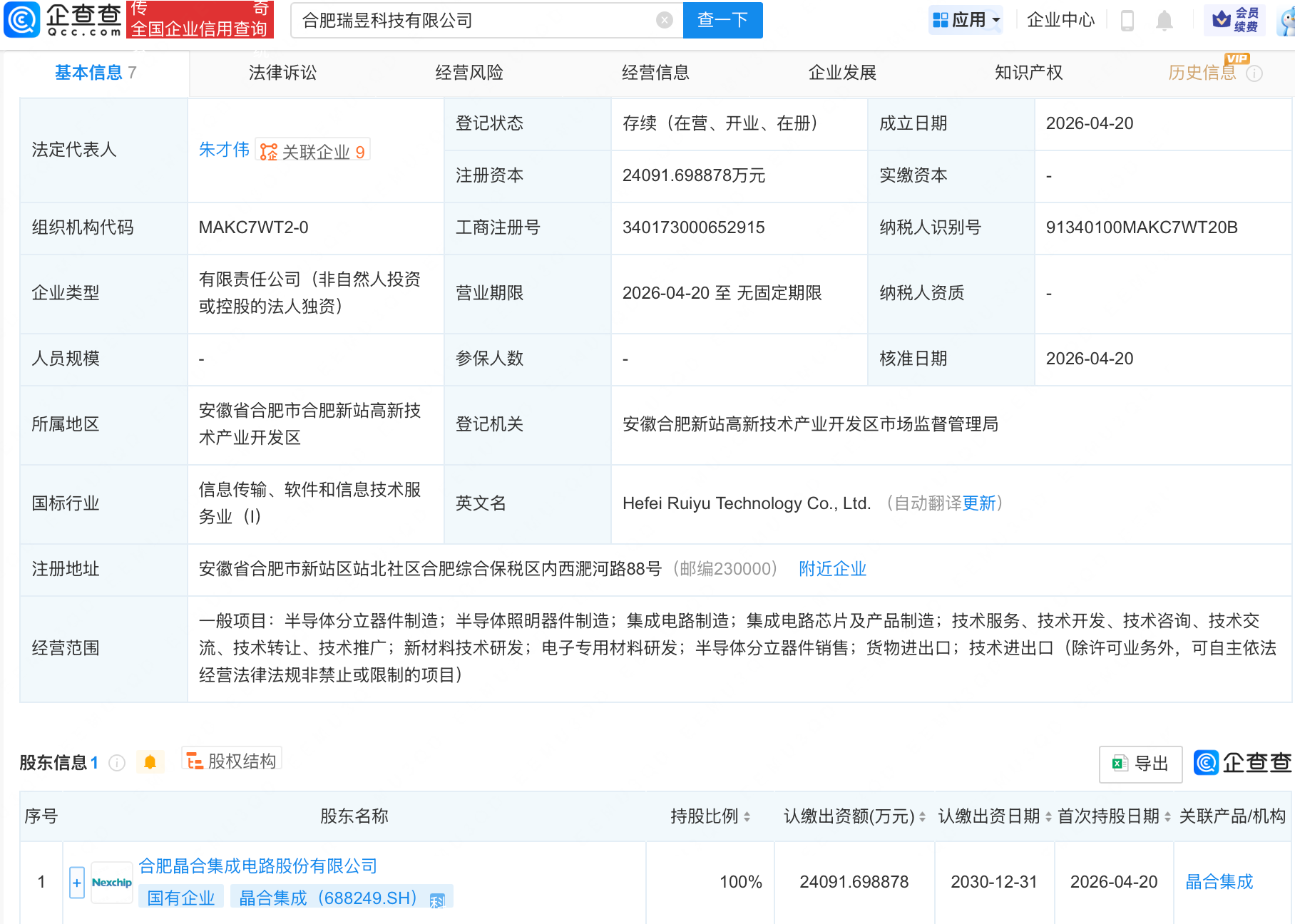
Task: Toggle sorting on the 认缴出资额 column
Action: [922, 816]
